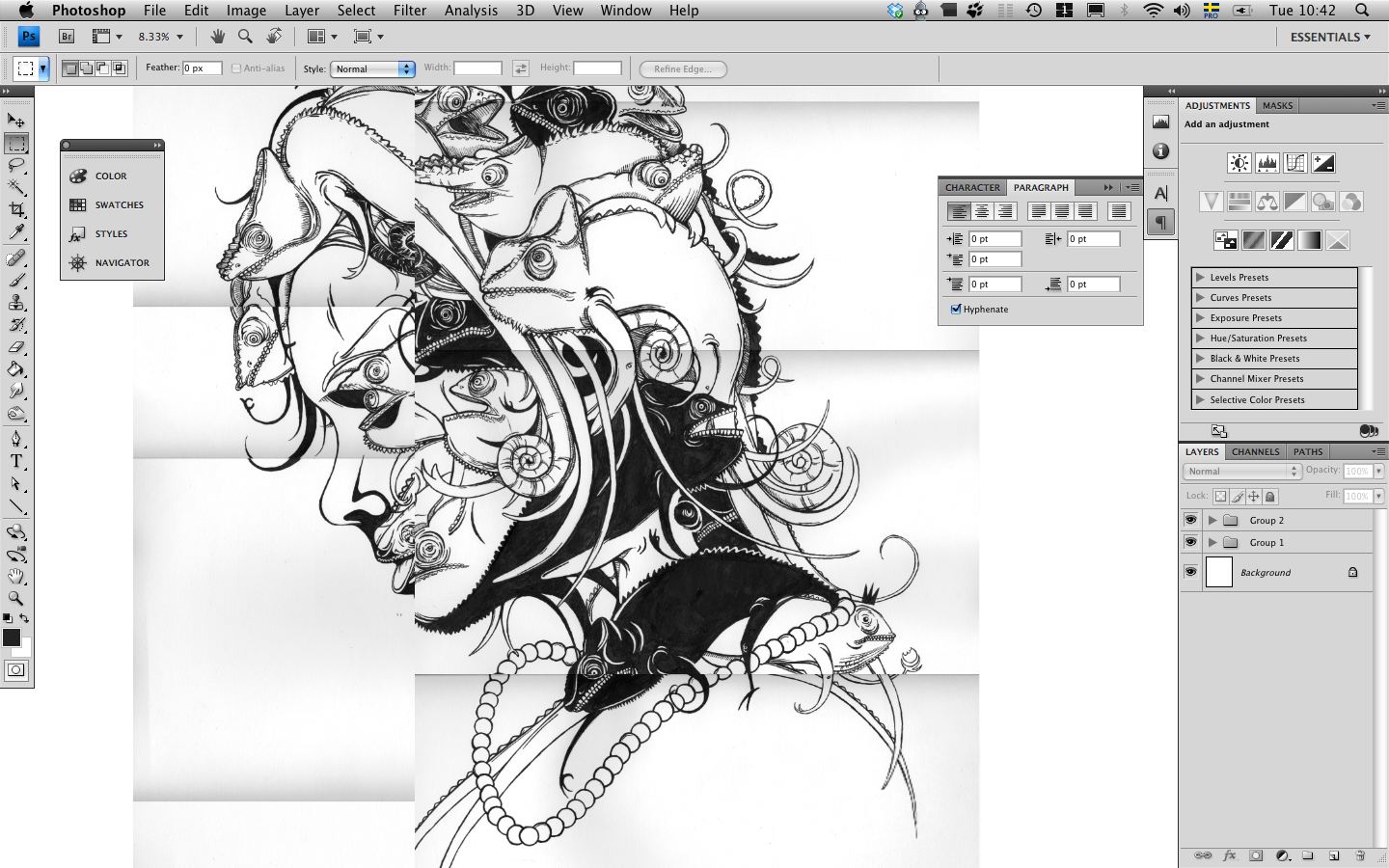Switch to the Masks tab

pyautogui.click(x=1277, y=105)
